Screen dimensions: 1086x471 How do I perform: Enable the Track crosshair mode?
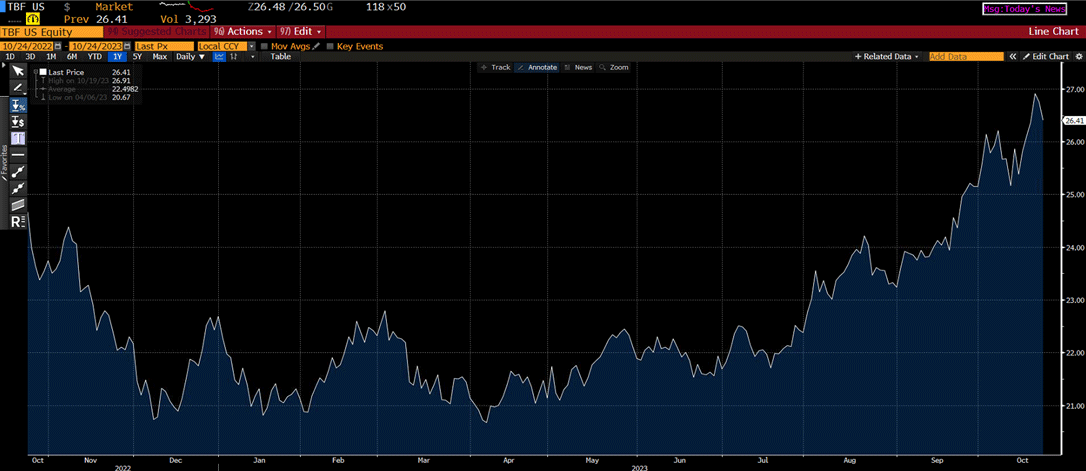(x=495, y=67)
